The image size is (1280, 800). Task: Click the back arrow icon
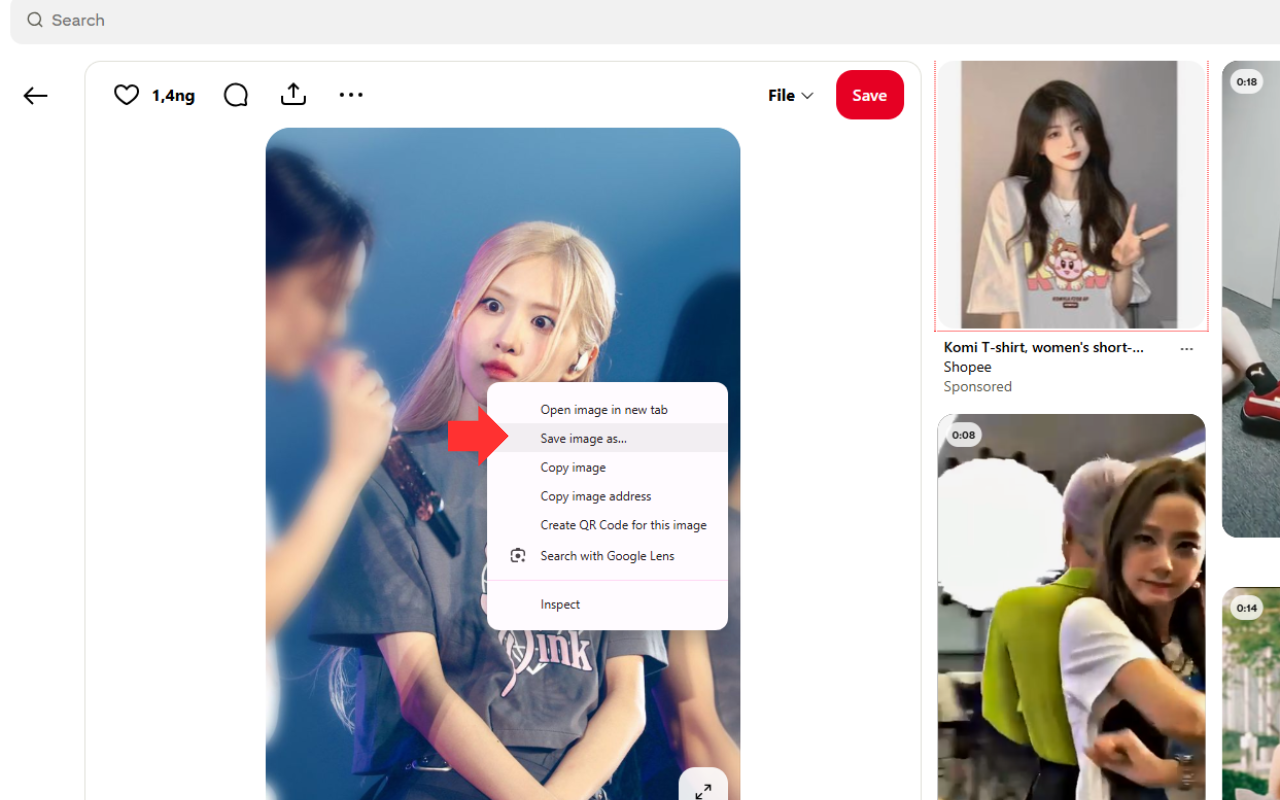tap(35, 96)
